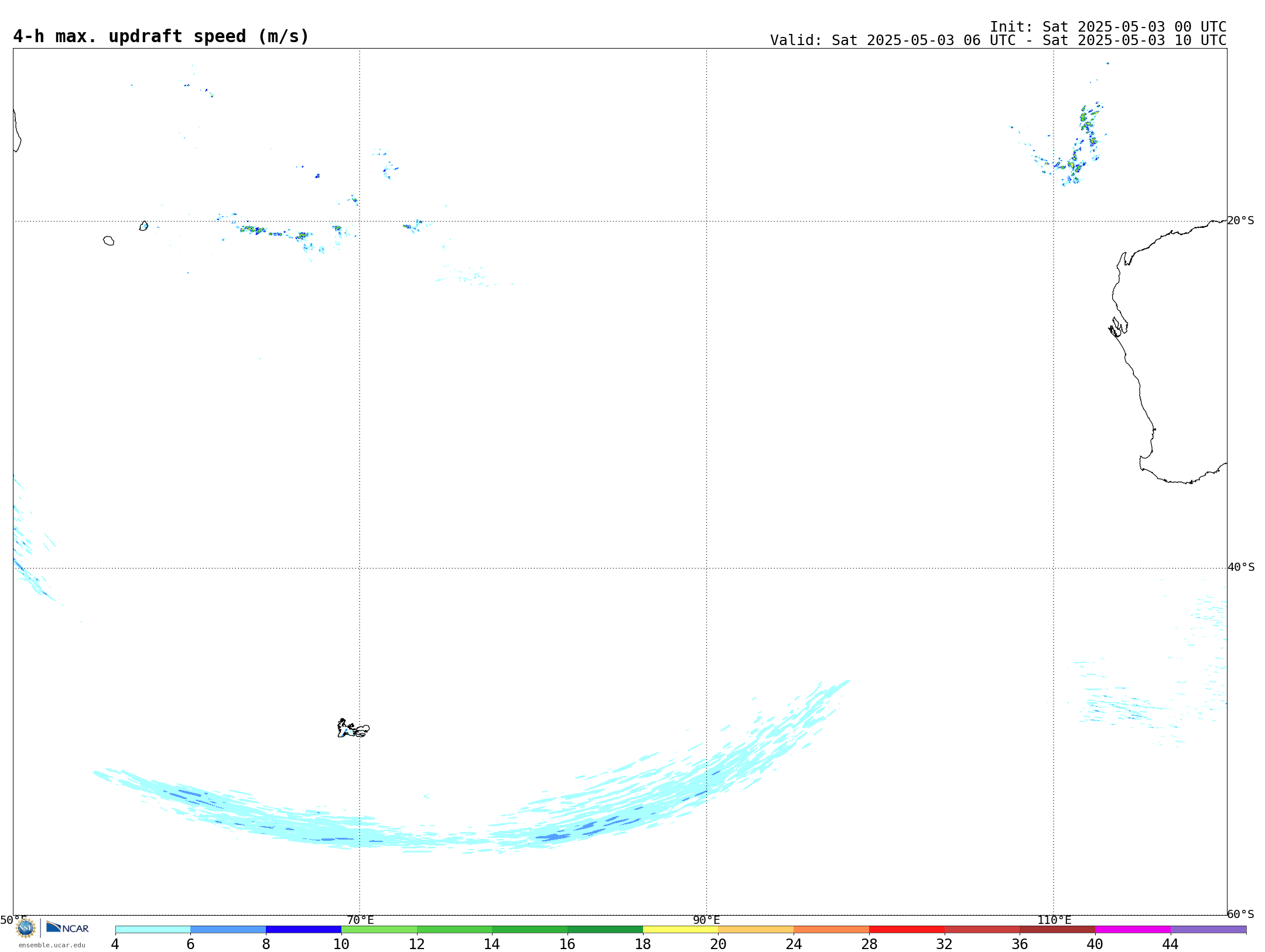The width and height of the screenshot is (1265, 952).
Task: Click the 110°E longitude label
Action: click(x=1054, y=920)
